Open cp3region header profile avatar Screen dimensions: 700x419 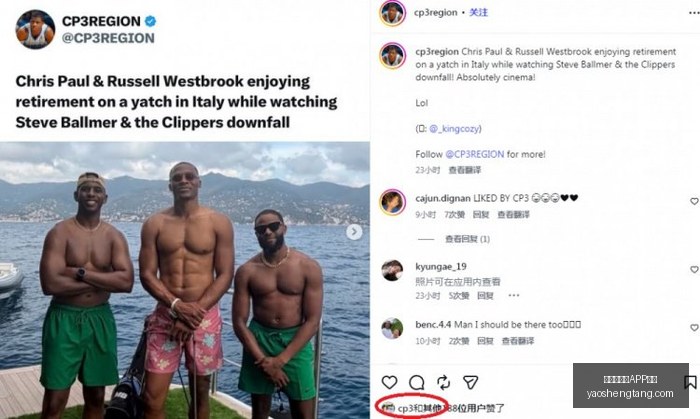392,13
